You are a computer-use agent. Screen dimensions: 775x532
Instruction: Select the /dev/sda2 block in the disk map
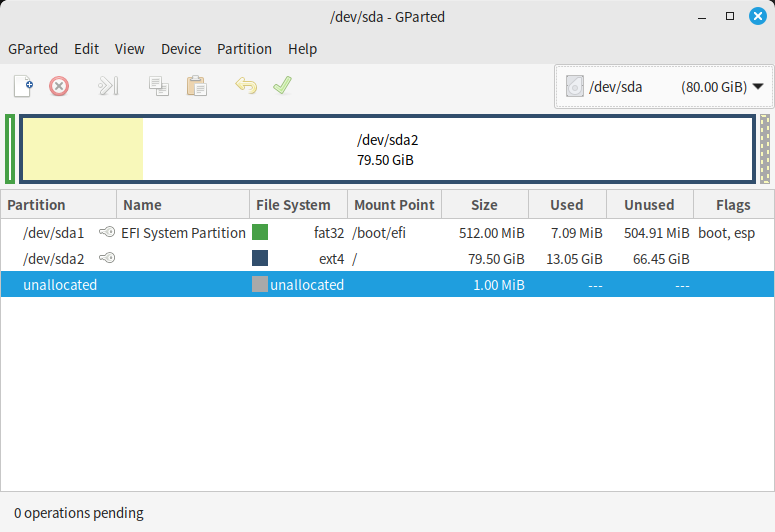click(x=387, y=149)
